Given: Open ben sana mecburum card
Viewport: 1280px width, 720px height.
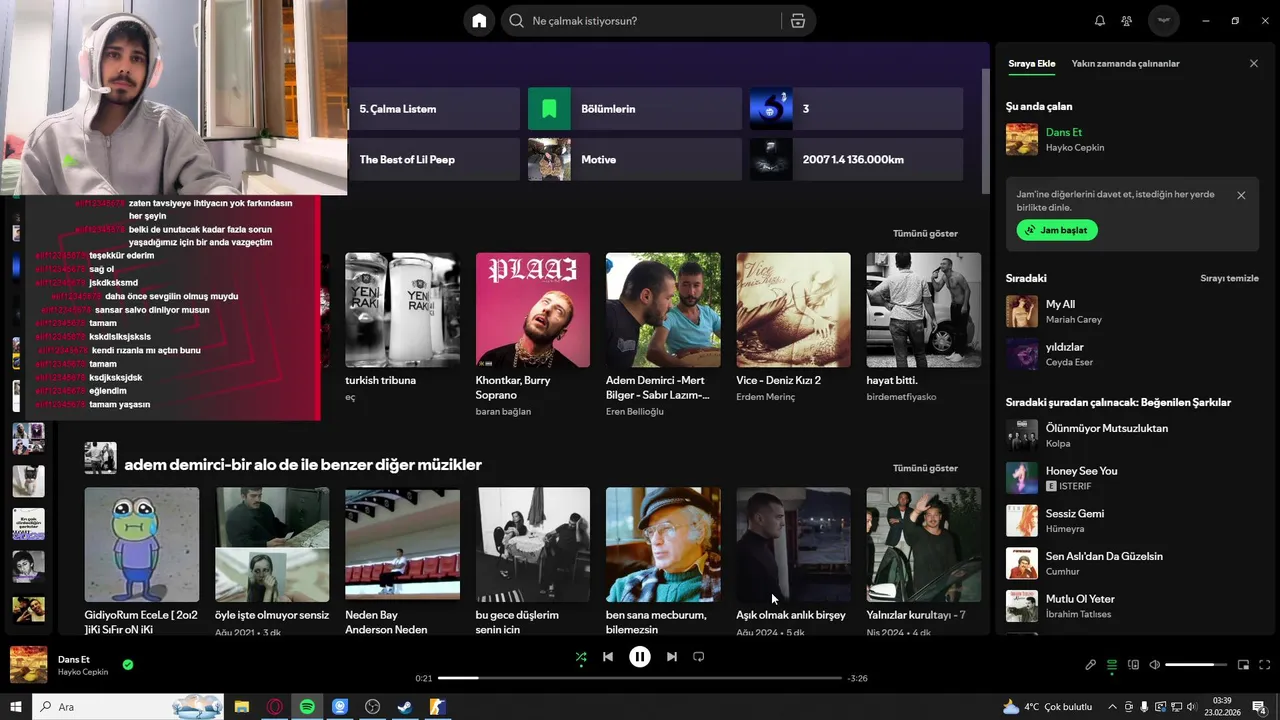Looking at the screenshot, I should [x=663, y=560].
